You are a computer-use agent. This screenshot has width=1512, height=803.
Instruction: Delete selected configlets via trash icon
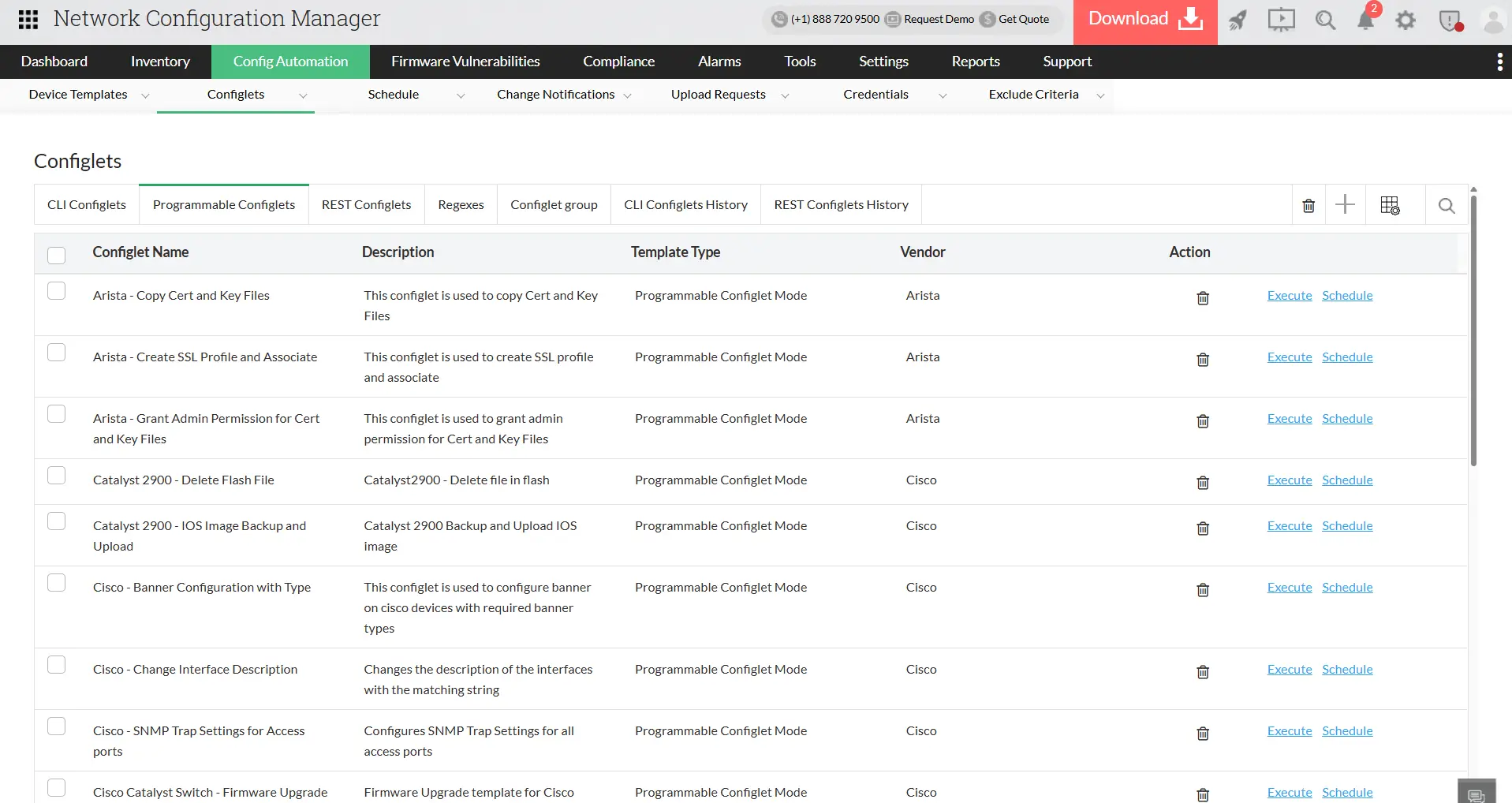coord(1308,205)
